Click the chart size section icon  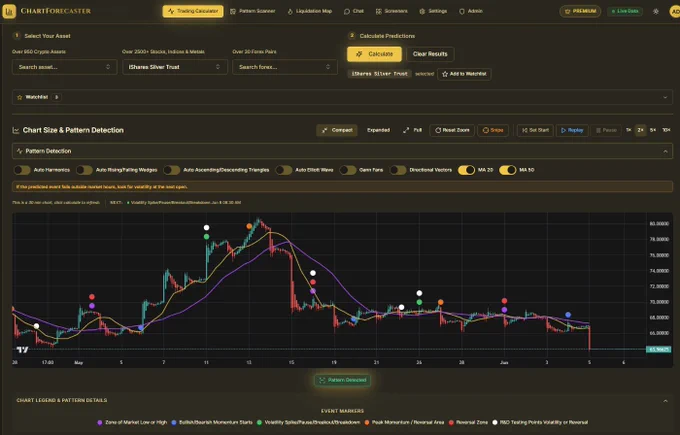[x=16, y=130]
